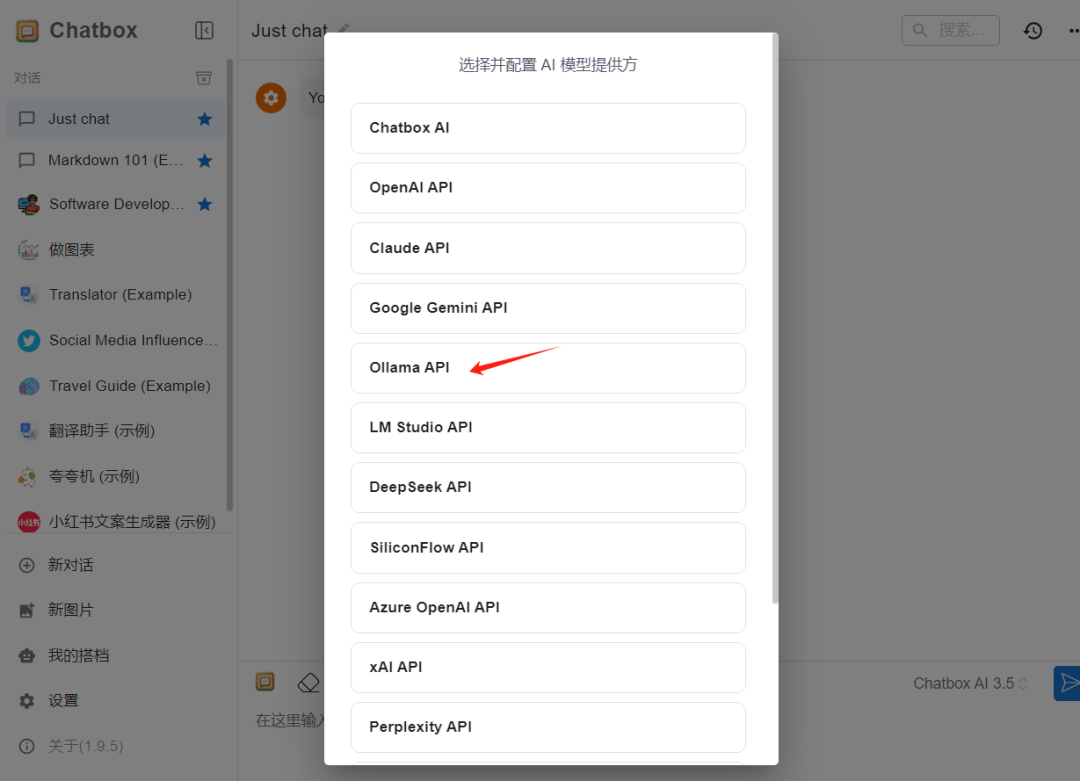This screenshot has height=781, width=1080.
Task: Click the pencil icon beside Just chat title
Action: click(x=344, y=29)
